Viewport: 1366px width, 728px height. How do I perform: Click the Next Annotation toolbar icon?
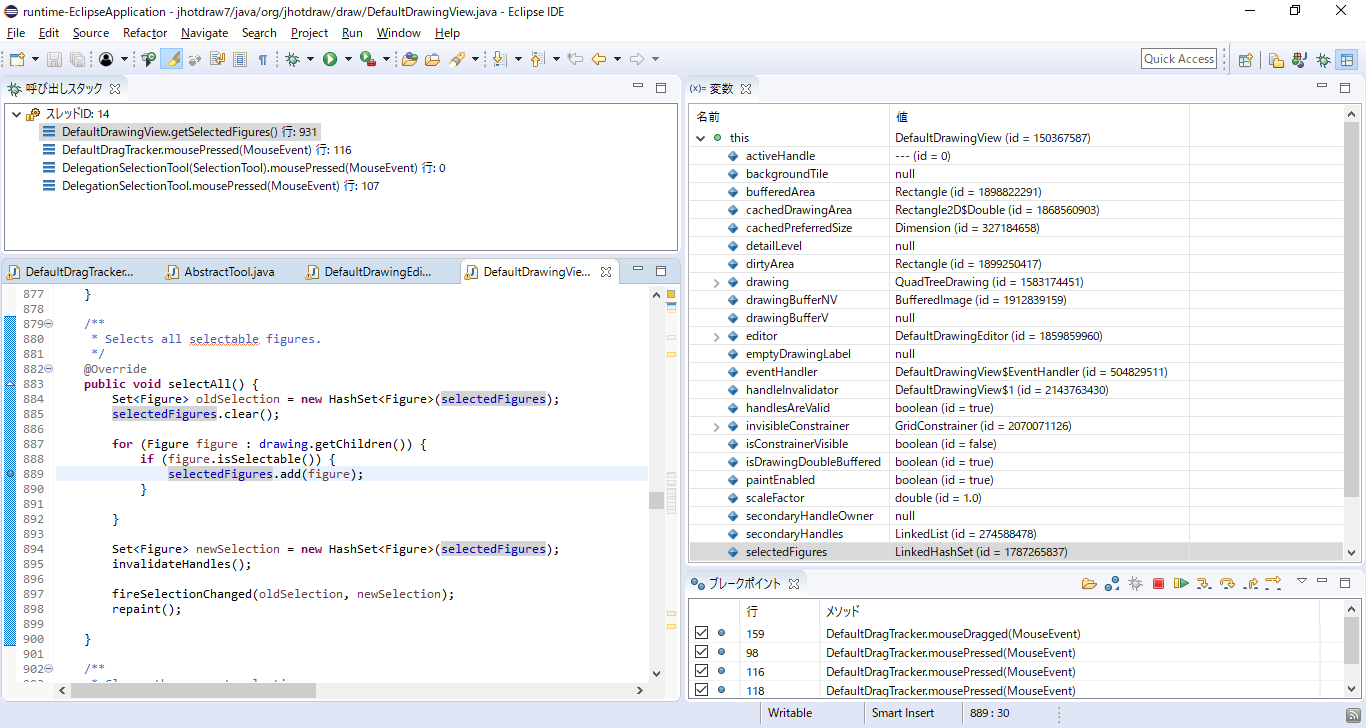[x=498, y=59]
